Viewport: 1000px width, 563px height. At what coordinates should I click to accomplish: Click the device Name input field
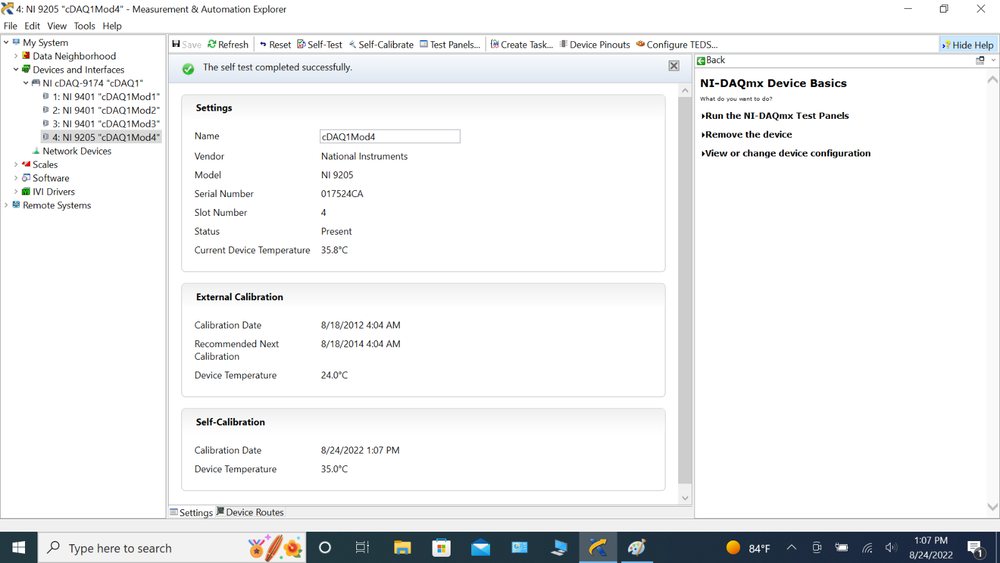tap(389, 137)
